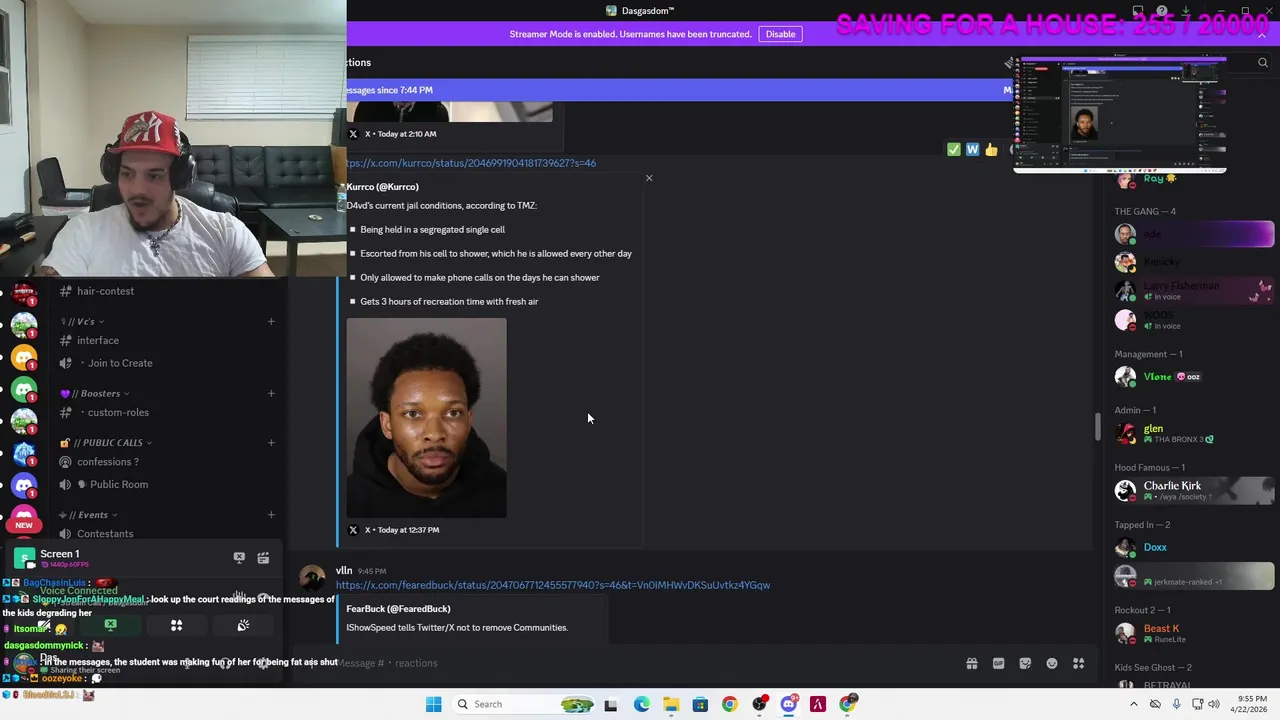
Task: Open the gift icon in message bar
Action: pos(971,663)
